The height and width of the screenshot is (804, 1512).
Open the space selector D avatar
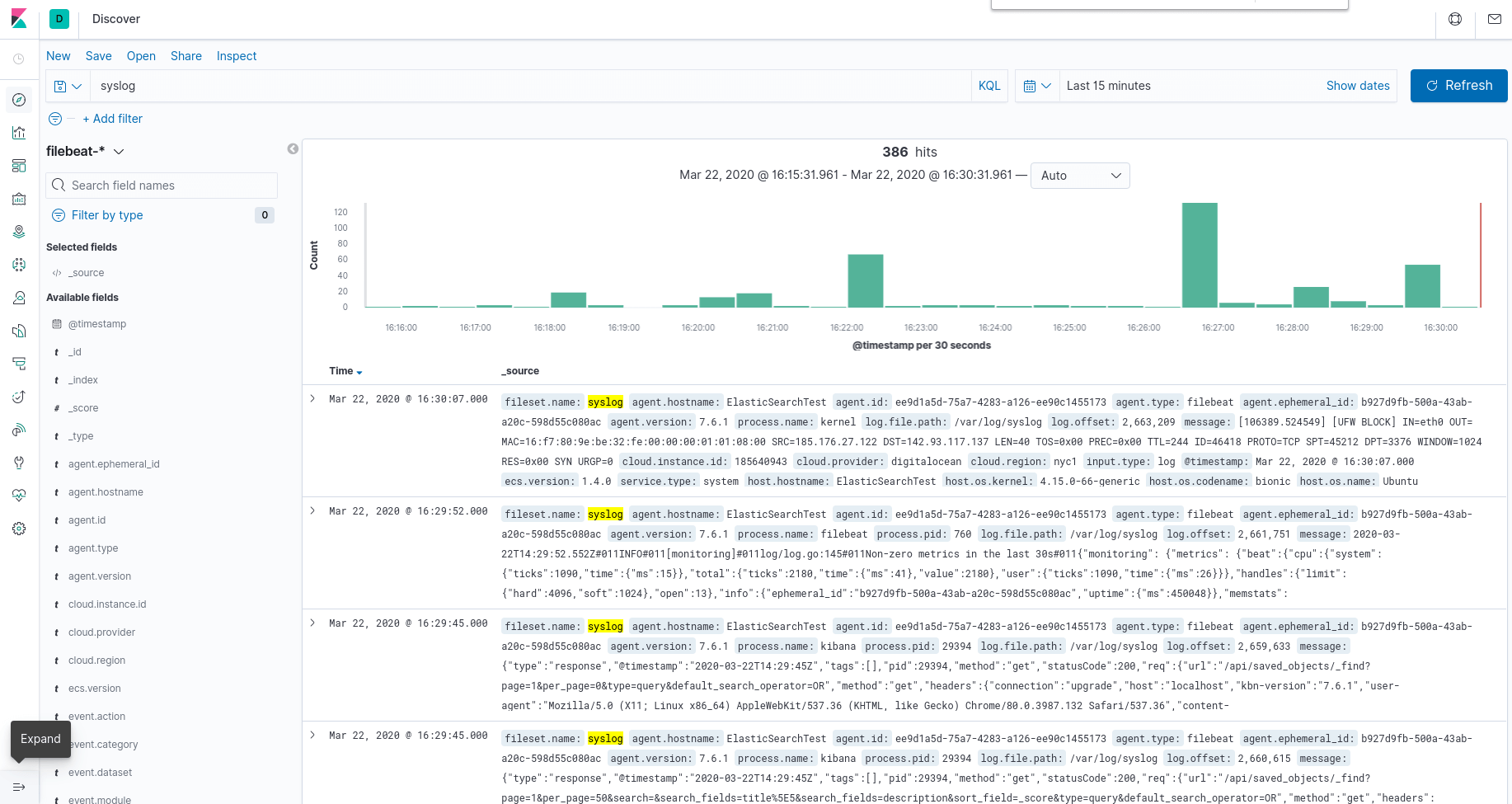59,19
